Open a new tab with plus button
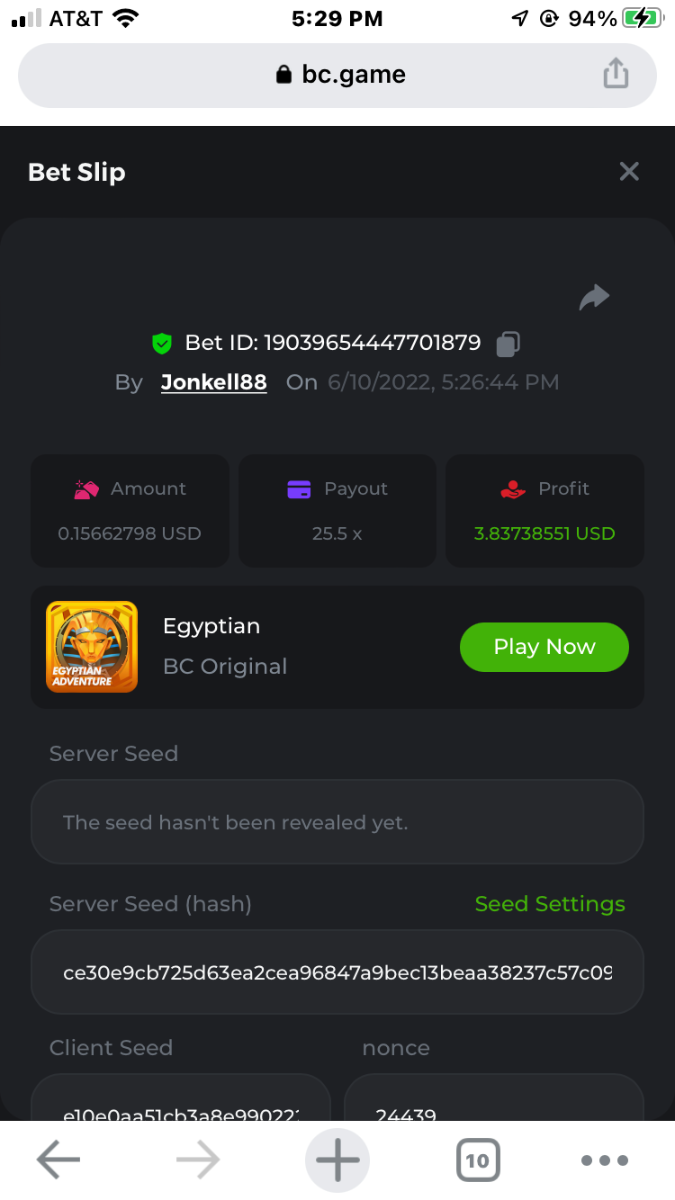This screenshot has height=1200, width=675. tap(337, 1160)
